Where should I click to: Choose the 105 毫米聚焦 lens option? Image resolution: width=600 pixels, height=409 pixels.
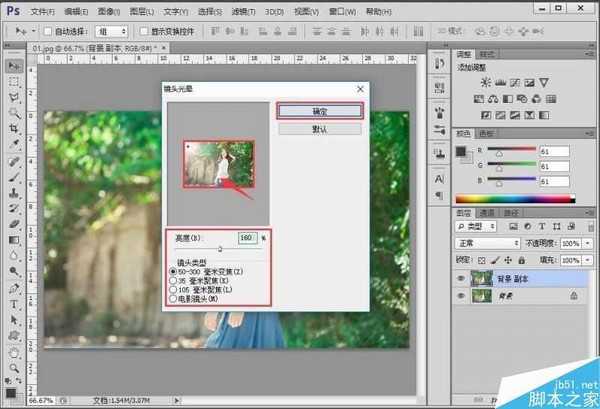(171, 290)
